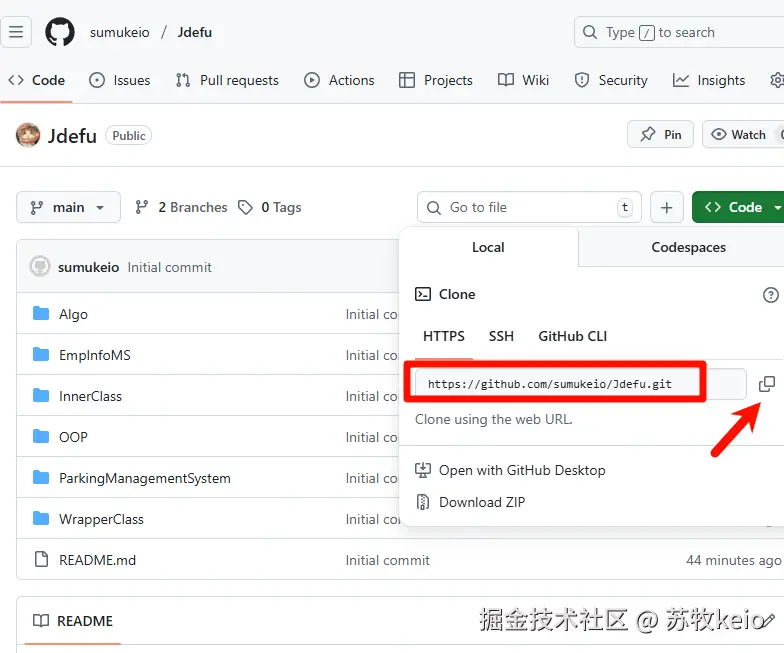The image size is (784, 653).
Task: Open the Issues tab
Action: click(x=120, y=80)
